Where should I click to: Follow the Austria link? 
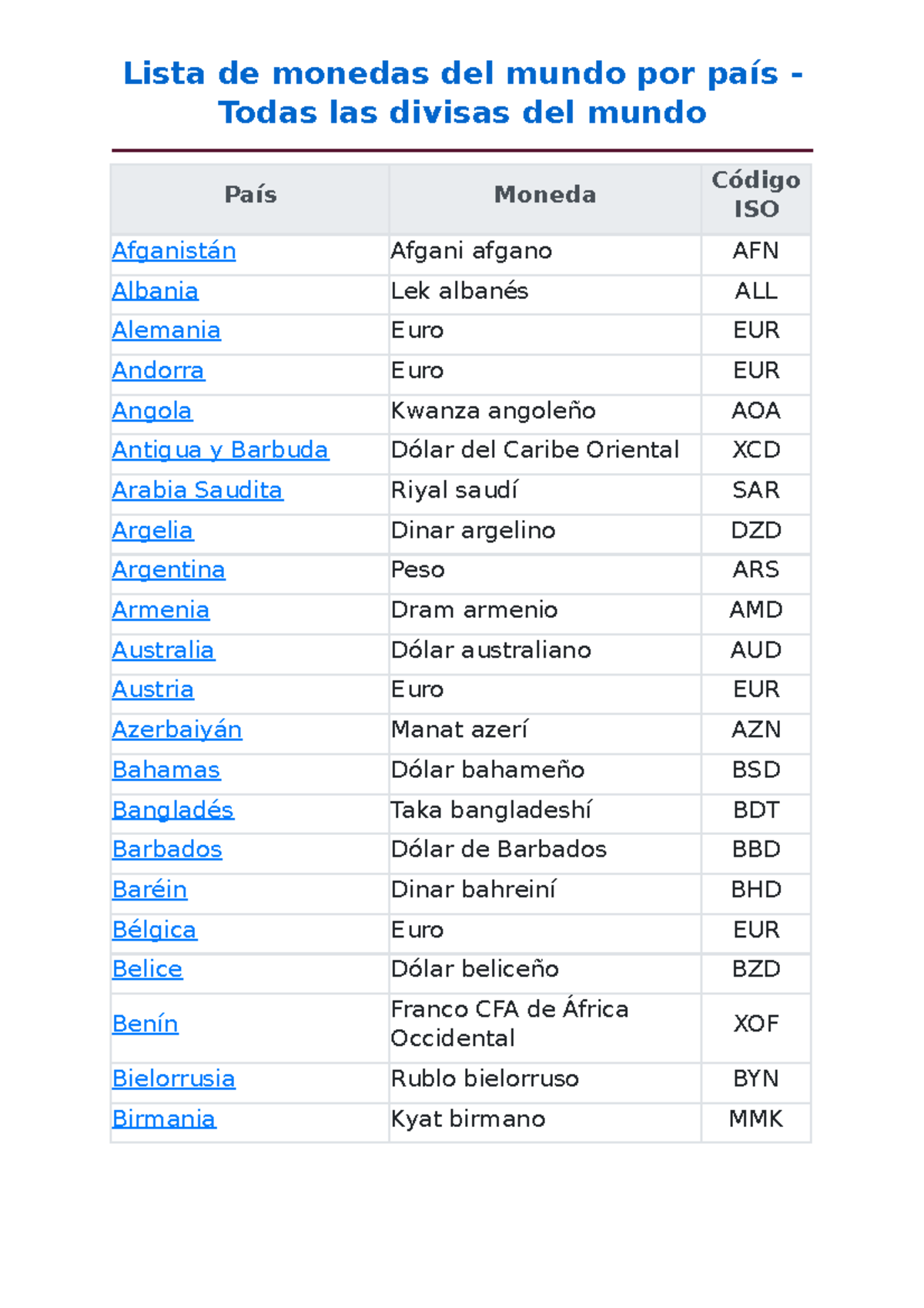153,689
